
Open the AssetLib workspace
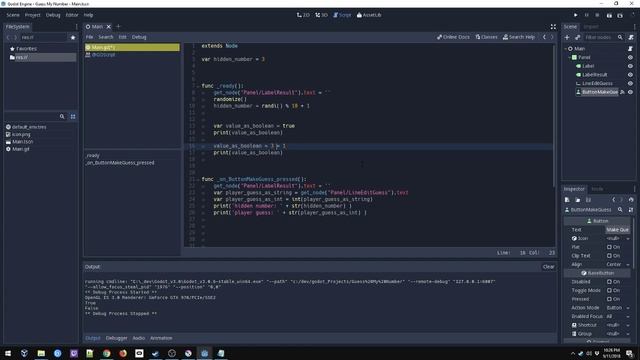point(369,15)
